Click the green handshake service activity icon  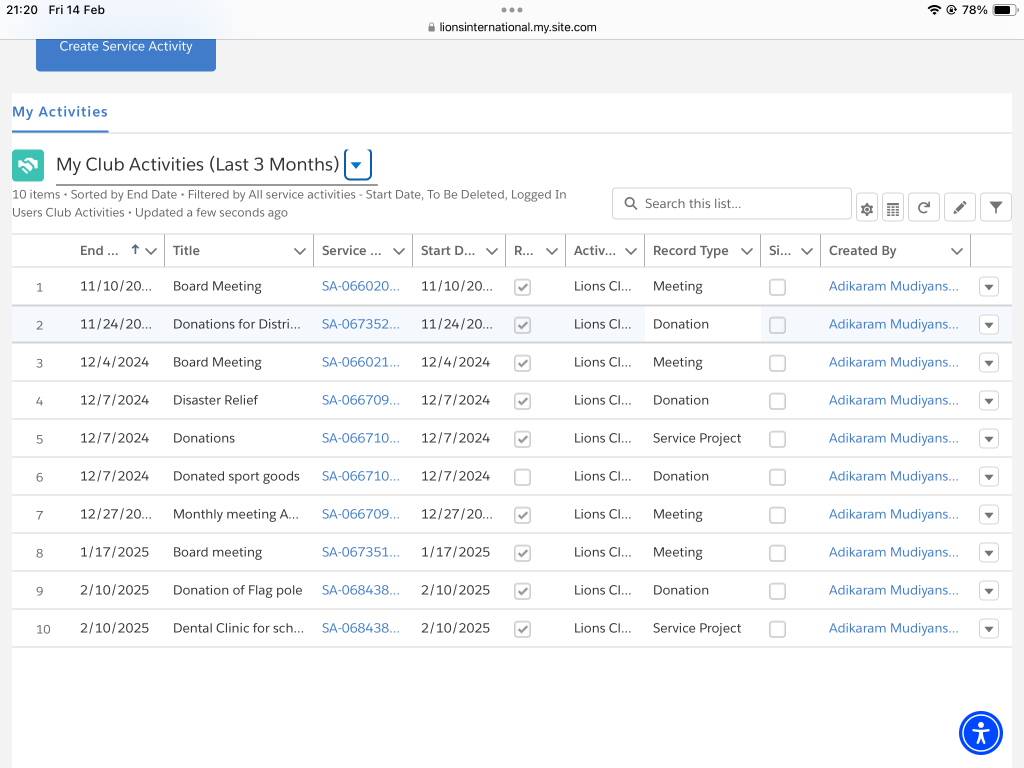click(x=28, y=165)
